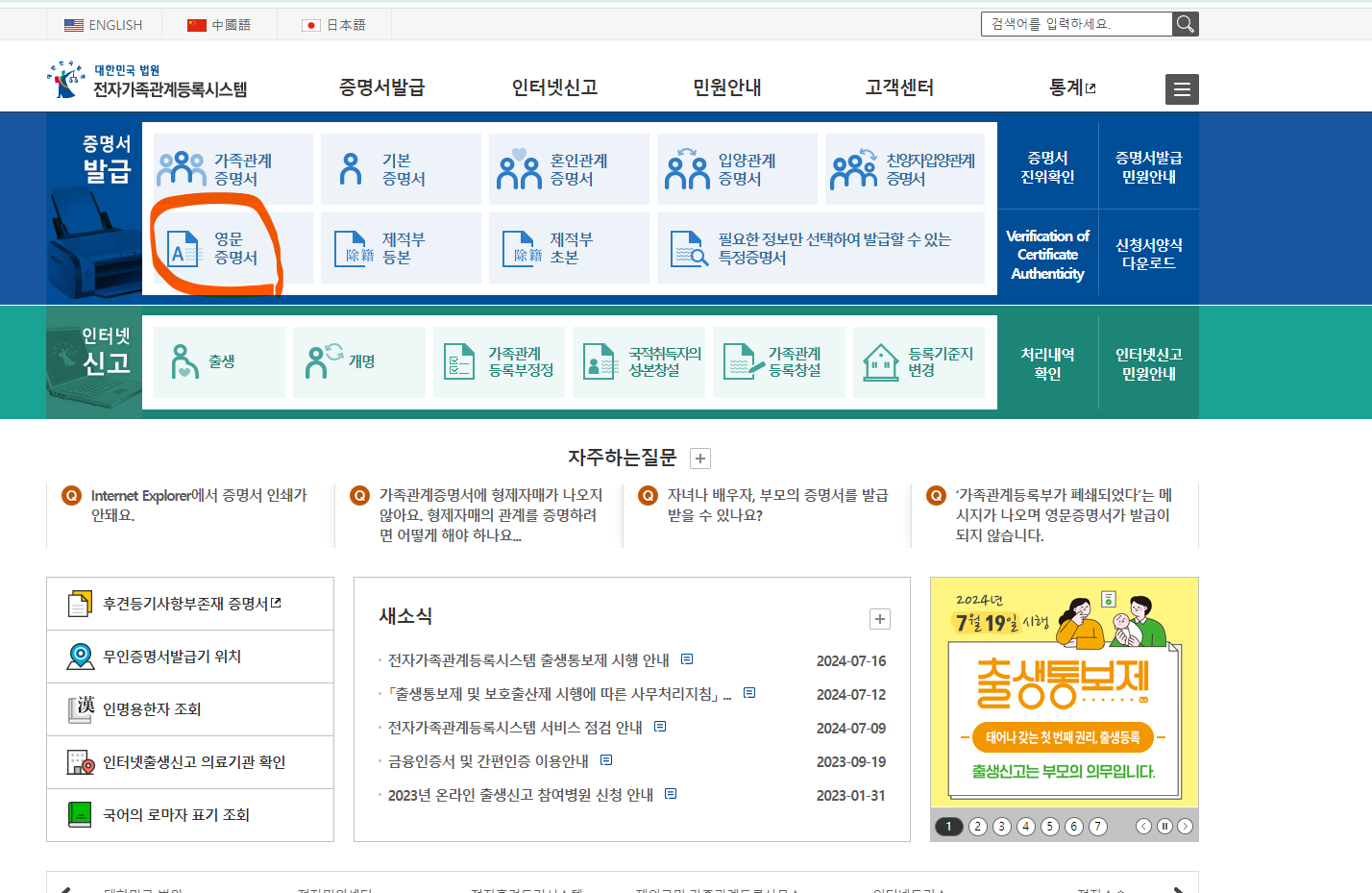The height and width of the screenshot is (893, 1372).
Task: Open the 고객센터 menu
Action: [898, 87]
